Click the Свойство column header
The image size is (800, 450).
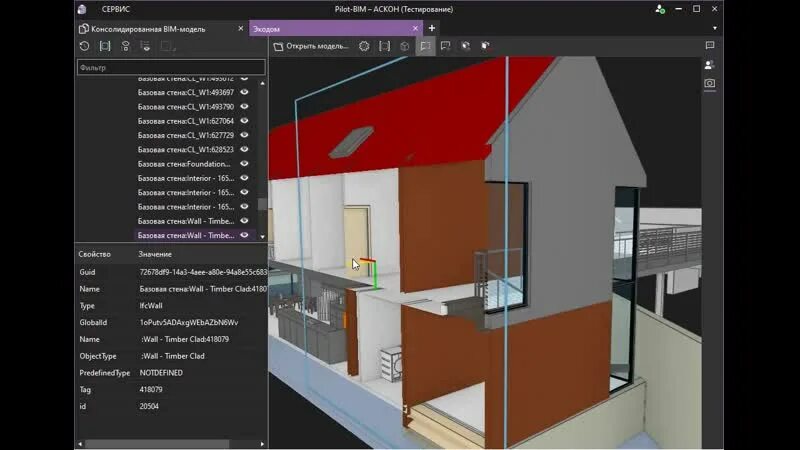(x=94, y=254)
